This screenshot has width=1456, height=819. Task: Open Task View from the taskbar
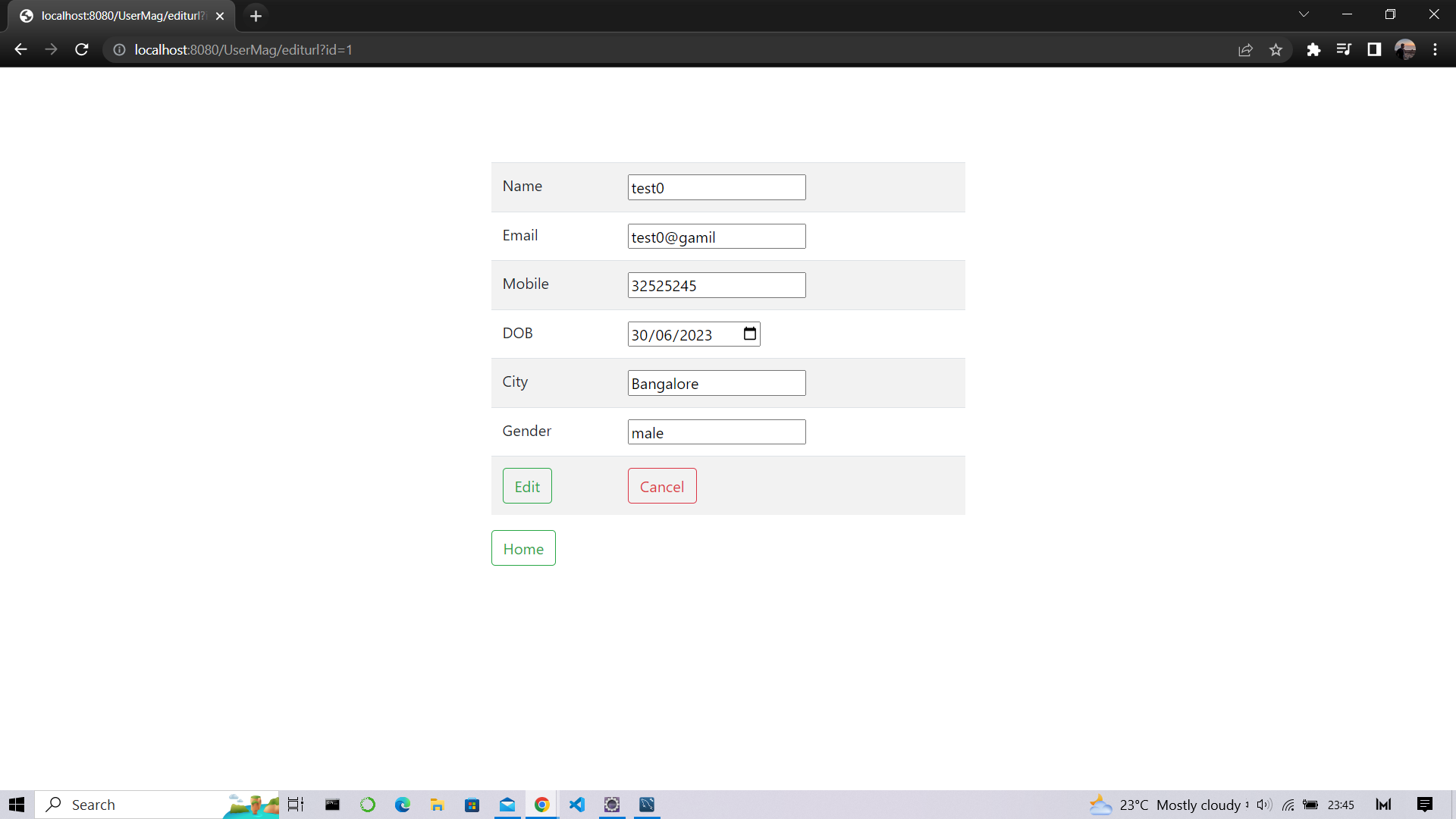(295, 805)
